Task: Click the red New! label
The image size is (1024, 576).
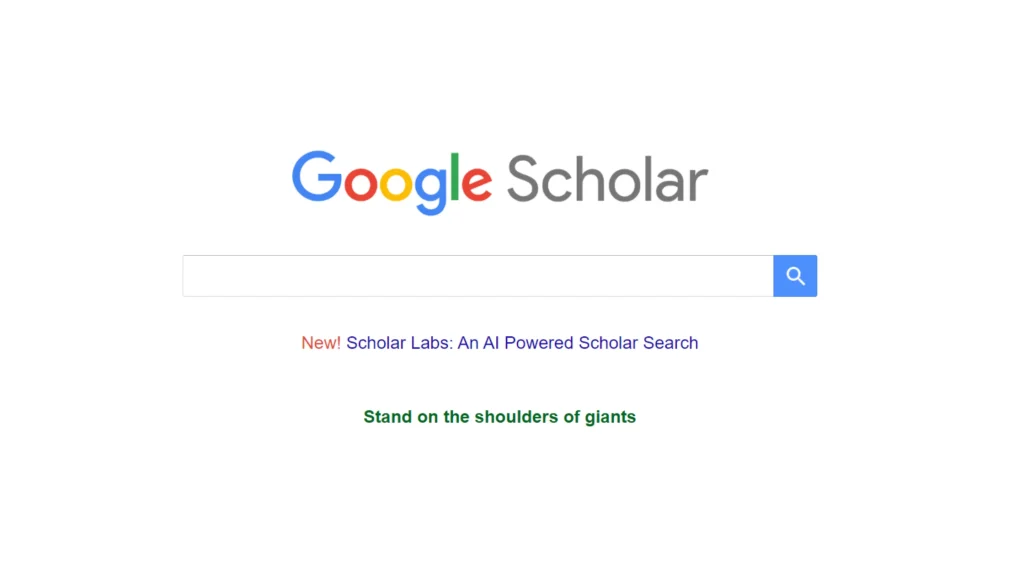Action: pos(320,343)
